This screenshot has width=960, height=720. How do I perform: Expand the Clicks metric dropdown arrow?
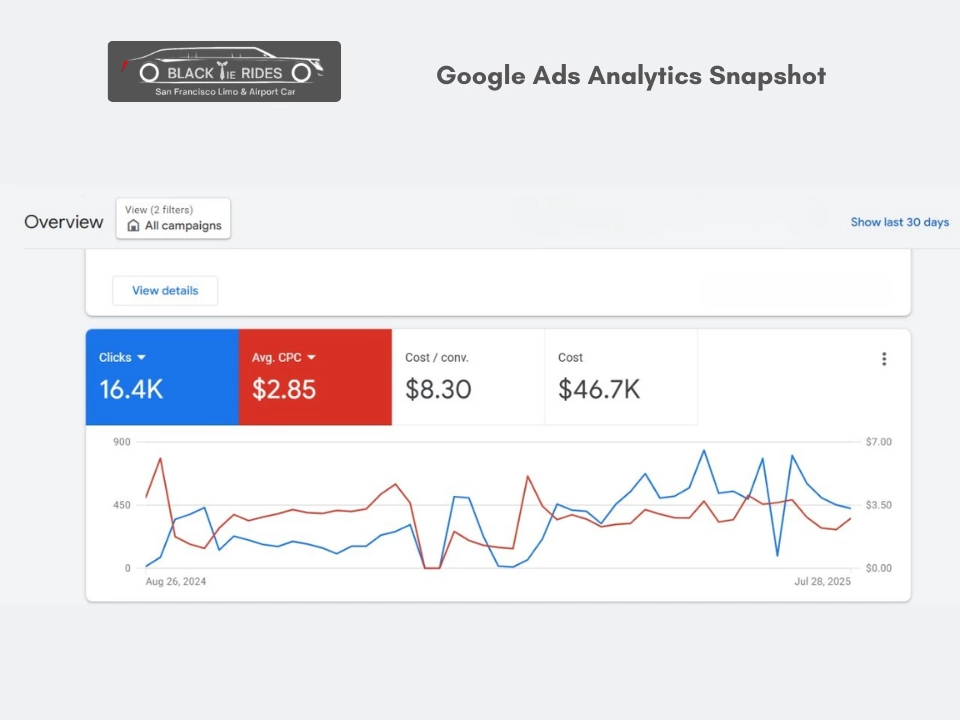point(141,357)
